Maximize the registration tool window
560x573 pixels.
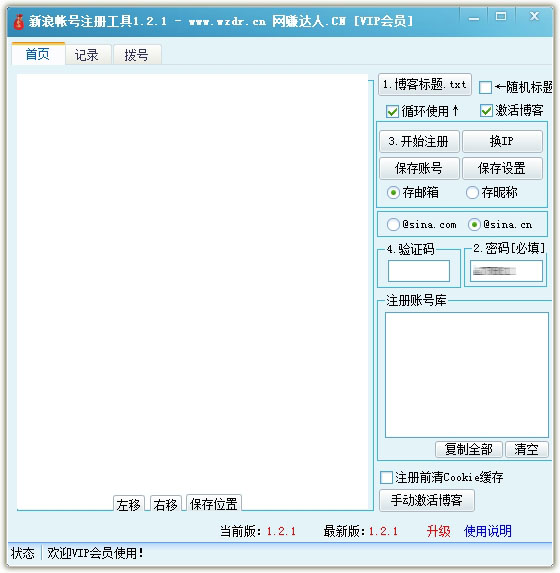coord(501,16)
